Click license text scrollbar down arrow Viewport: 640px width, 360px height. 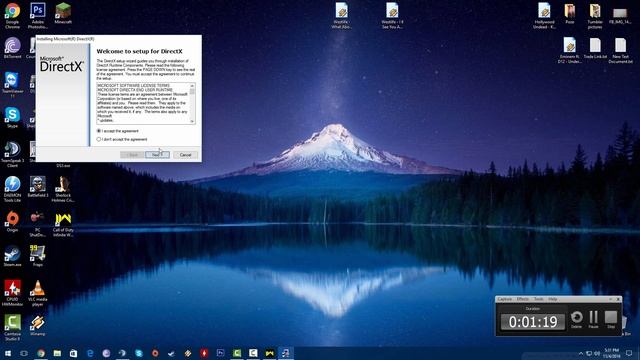tap(192, 121)
